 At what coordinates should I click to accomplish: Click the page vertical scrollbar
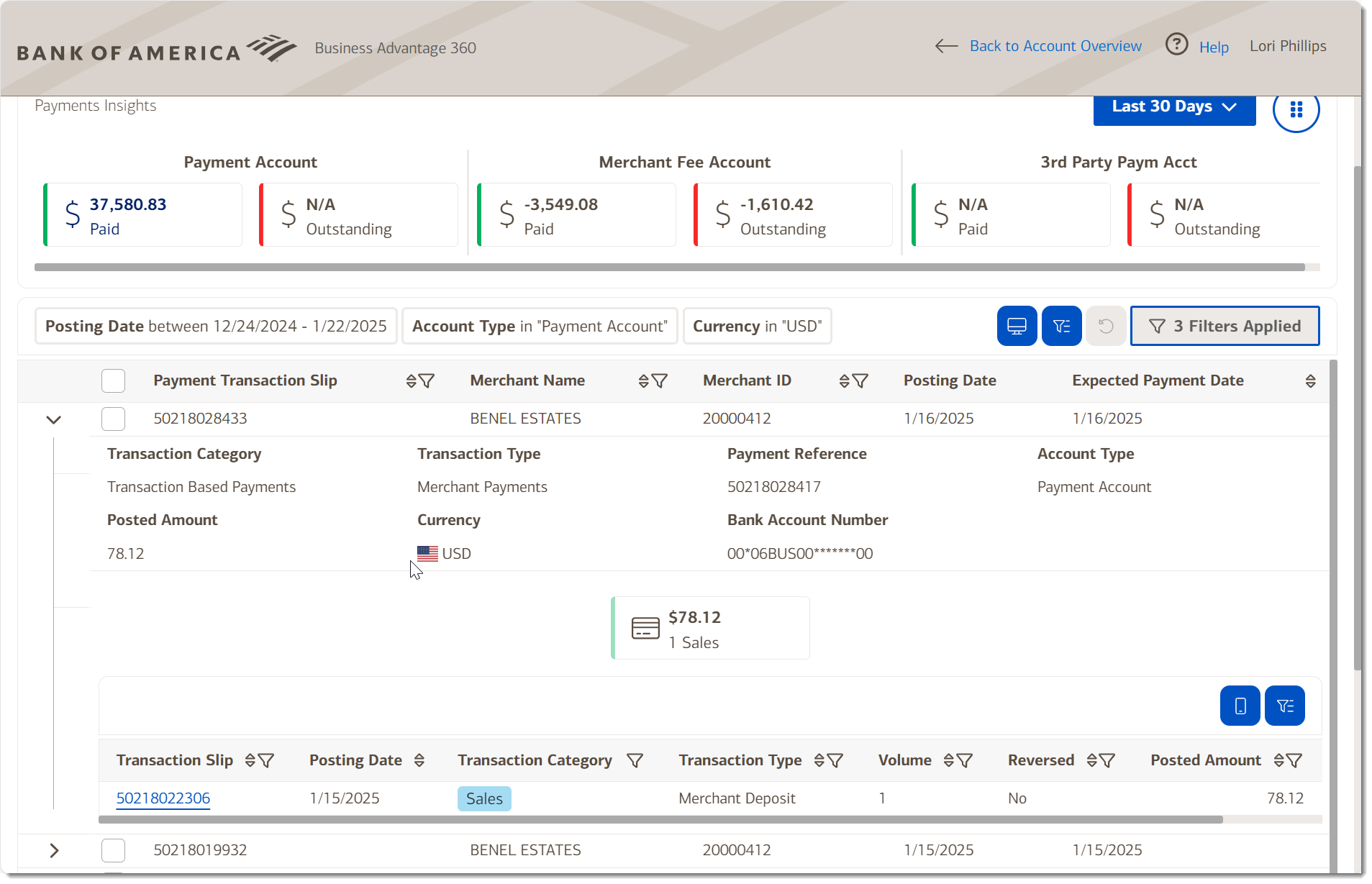(1358, 417)
